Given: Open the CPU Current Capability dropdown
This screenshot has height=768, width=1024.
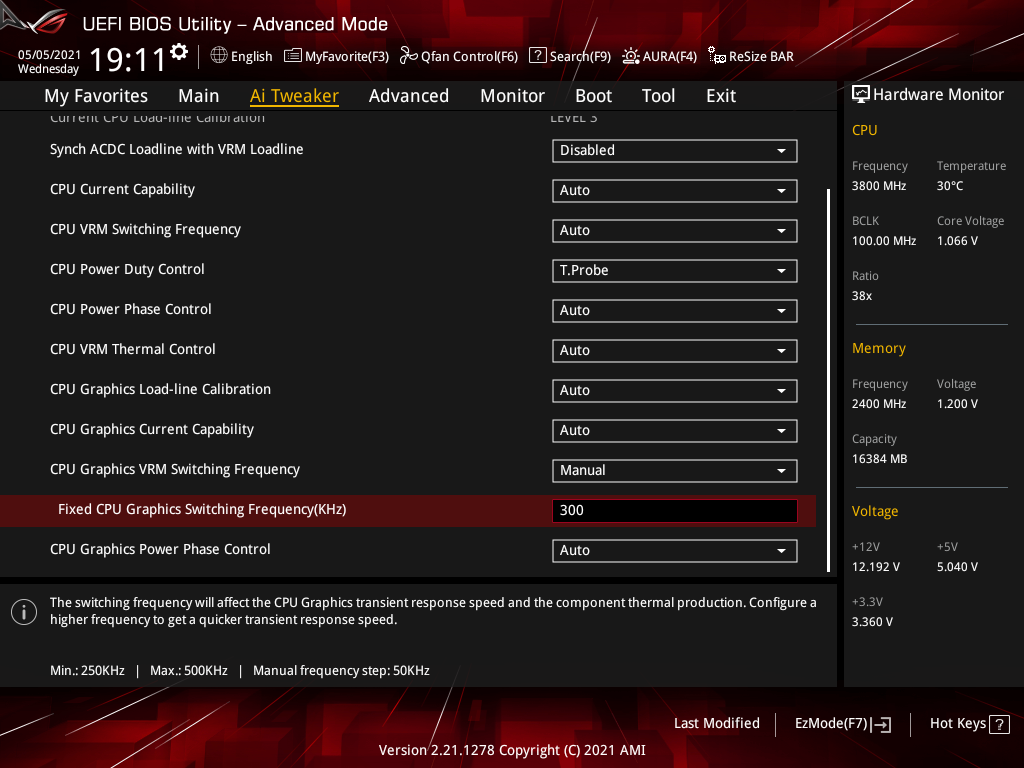Looking at the screenshot, I should pos(674,191).
